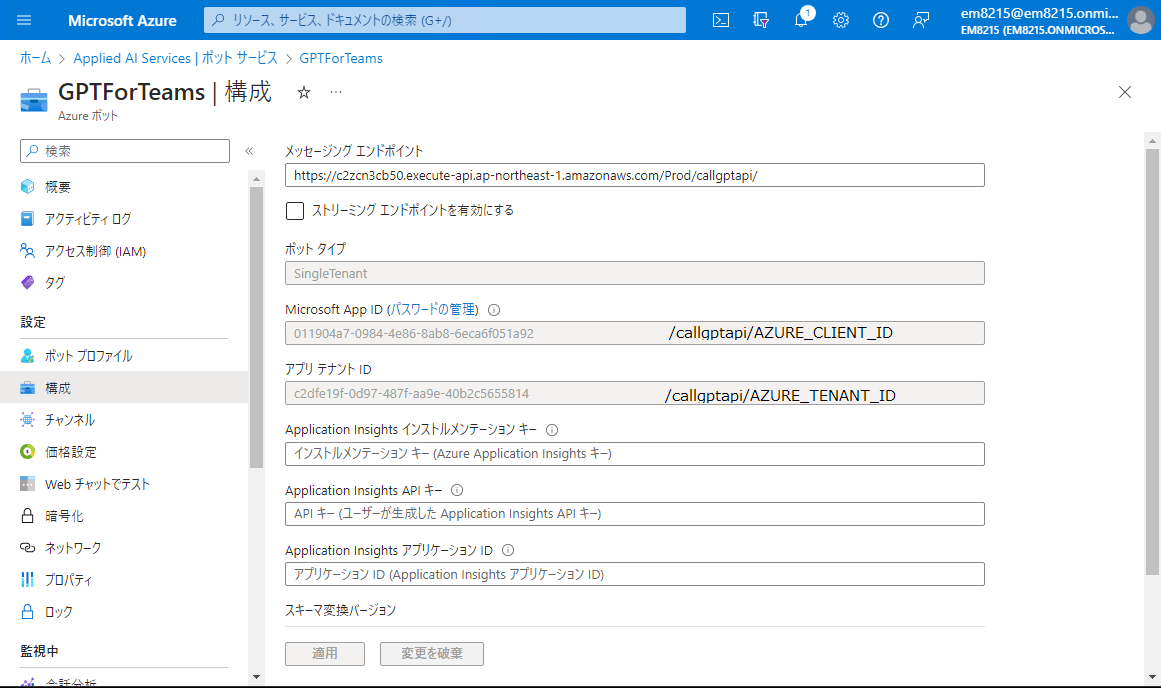The width and height of the screenshot is (1161, 688).
Task: Go to ホーム breadcrumb link
Action: click(x=36, y=59)
